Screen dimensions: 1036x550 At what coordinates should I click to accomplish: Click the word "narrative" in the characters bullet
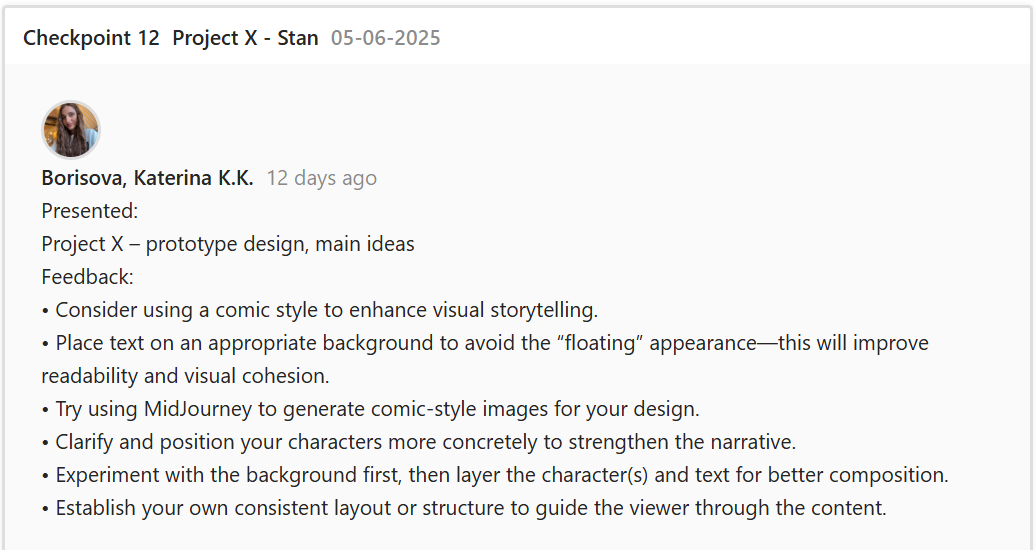[752, 442]
